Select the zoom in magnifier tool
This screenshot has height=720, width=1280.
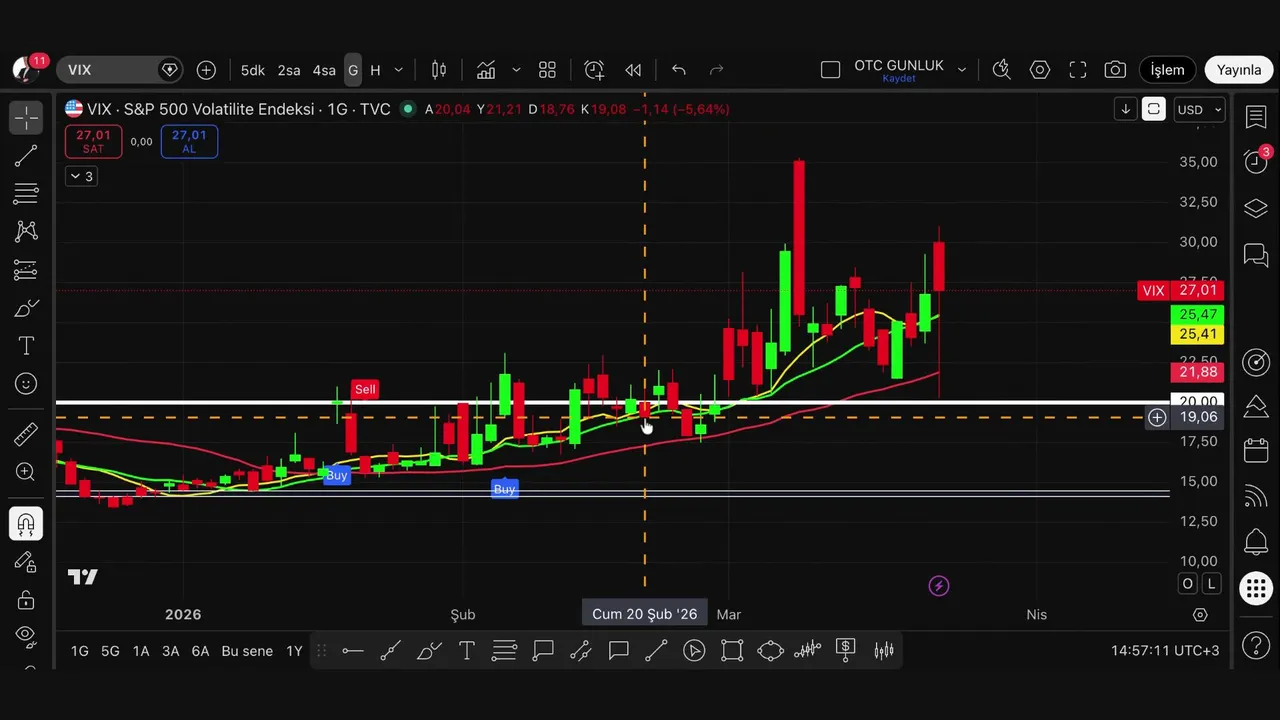[x=26, y=472]
